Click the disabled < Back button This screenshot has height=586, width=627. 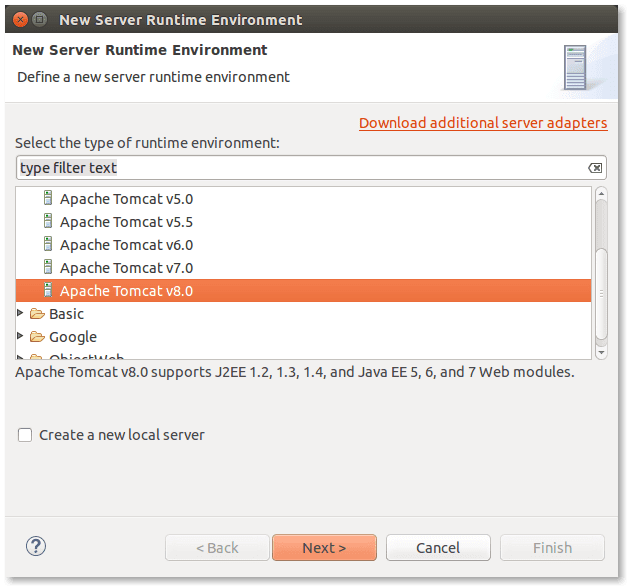[x=217, y=548]
